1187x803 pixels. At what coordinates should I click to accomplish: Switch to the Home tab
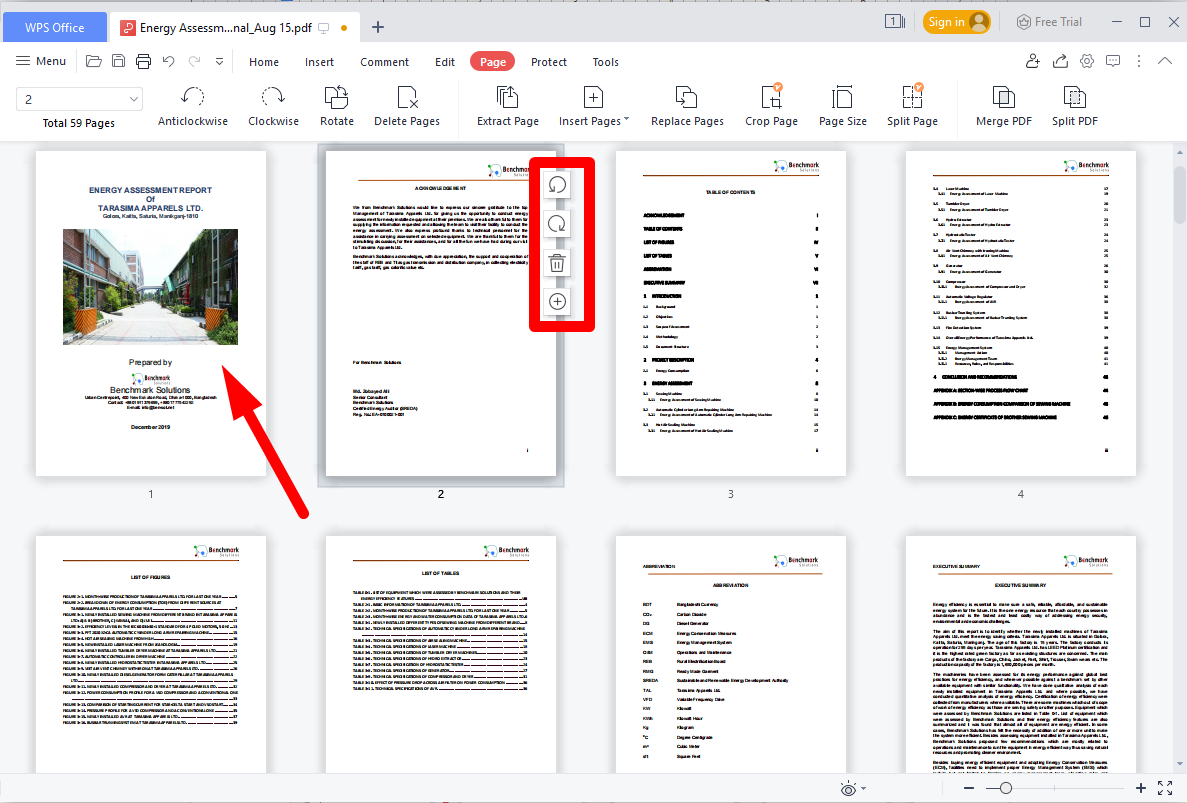tap(264, 62)
